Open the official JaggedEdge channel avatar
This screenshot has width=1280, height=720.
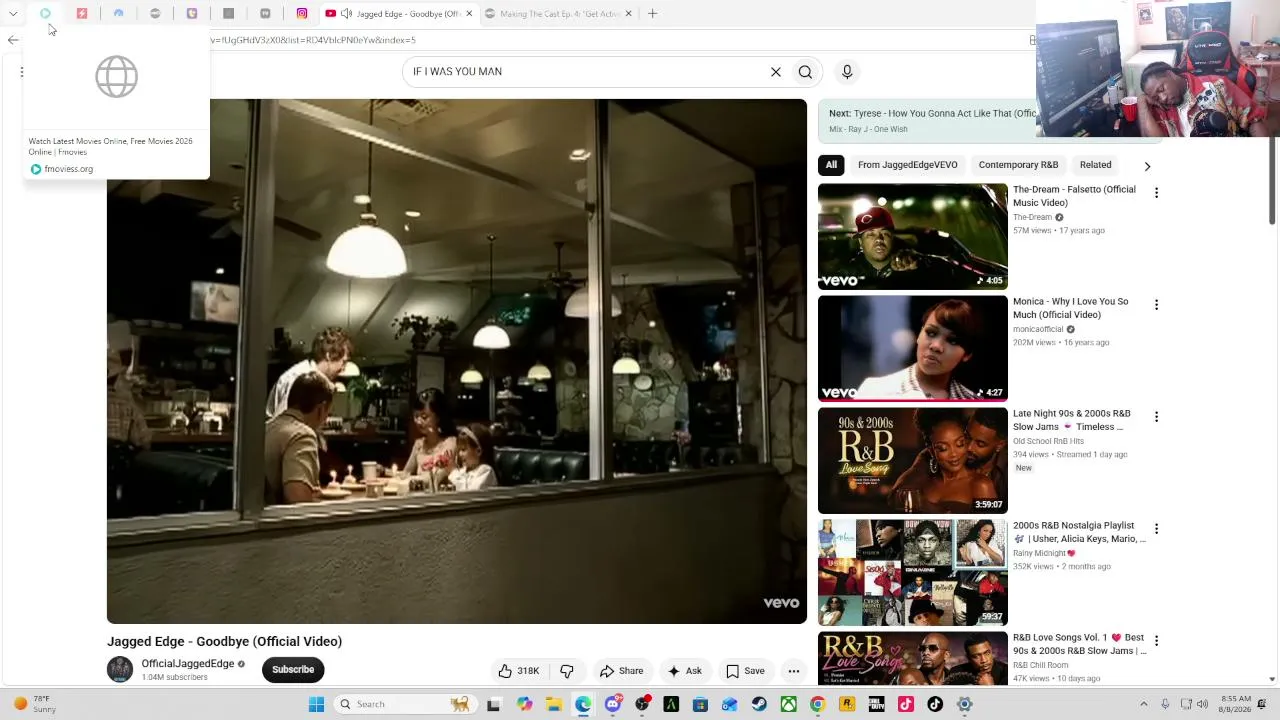120,670
